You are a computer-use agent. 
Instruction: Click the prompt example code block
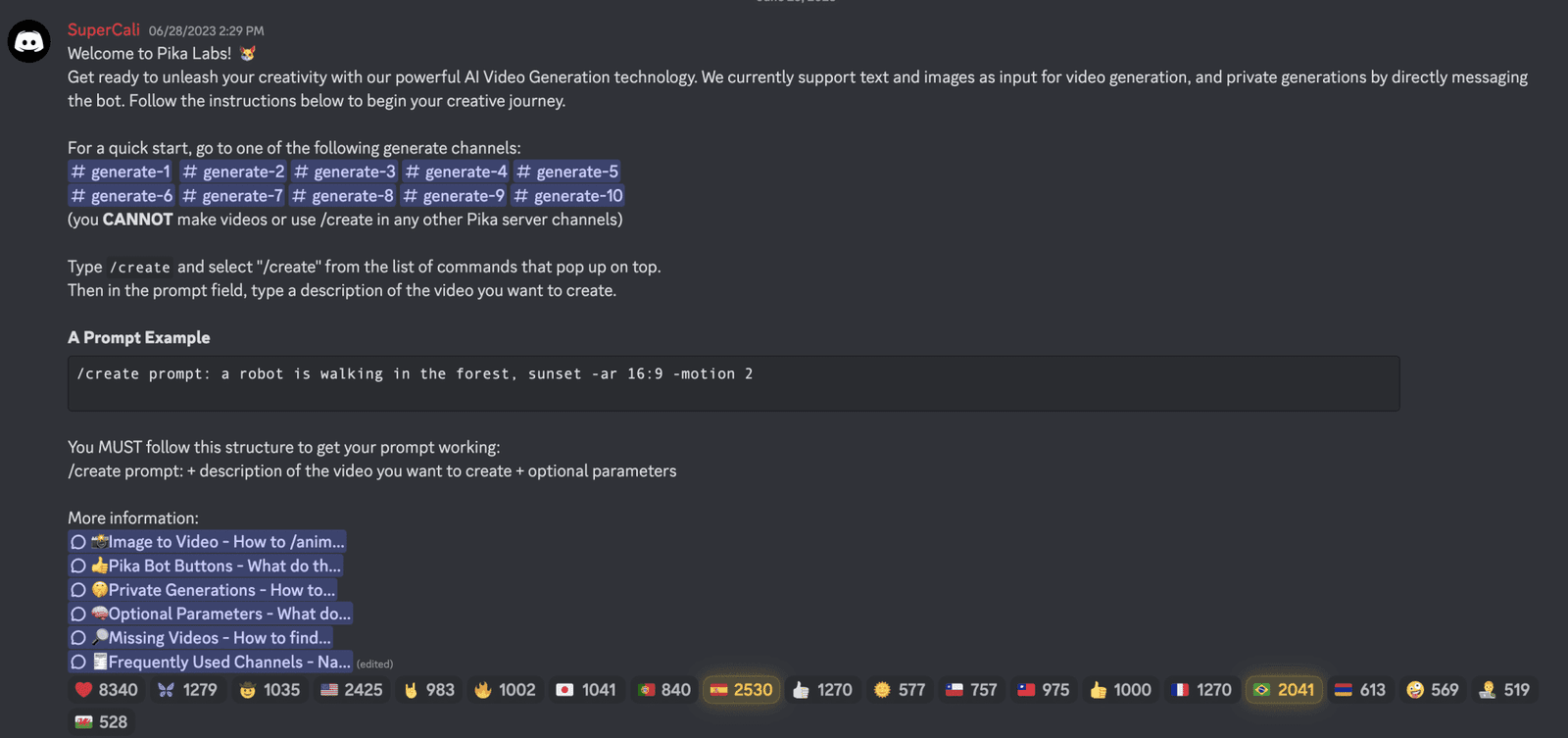pos(733,383)
